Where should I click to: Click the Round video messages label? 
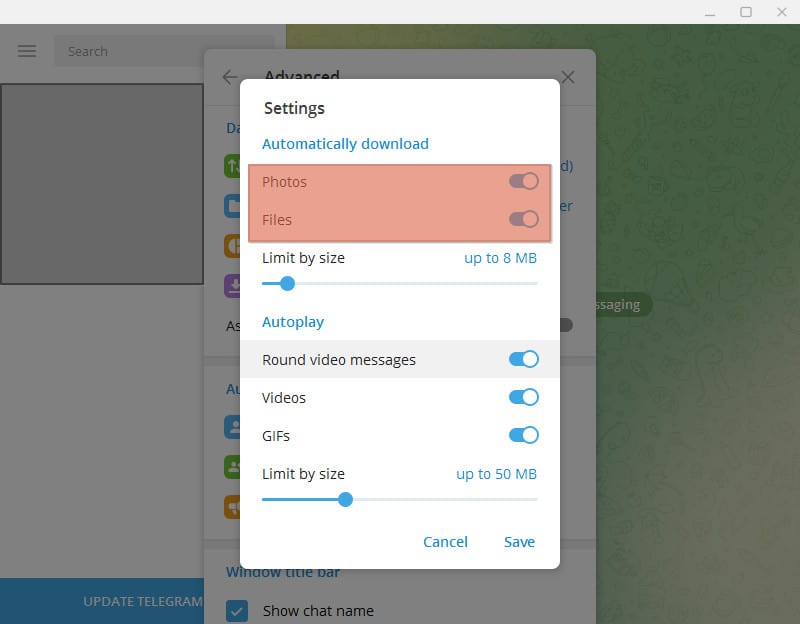point(339,360)
